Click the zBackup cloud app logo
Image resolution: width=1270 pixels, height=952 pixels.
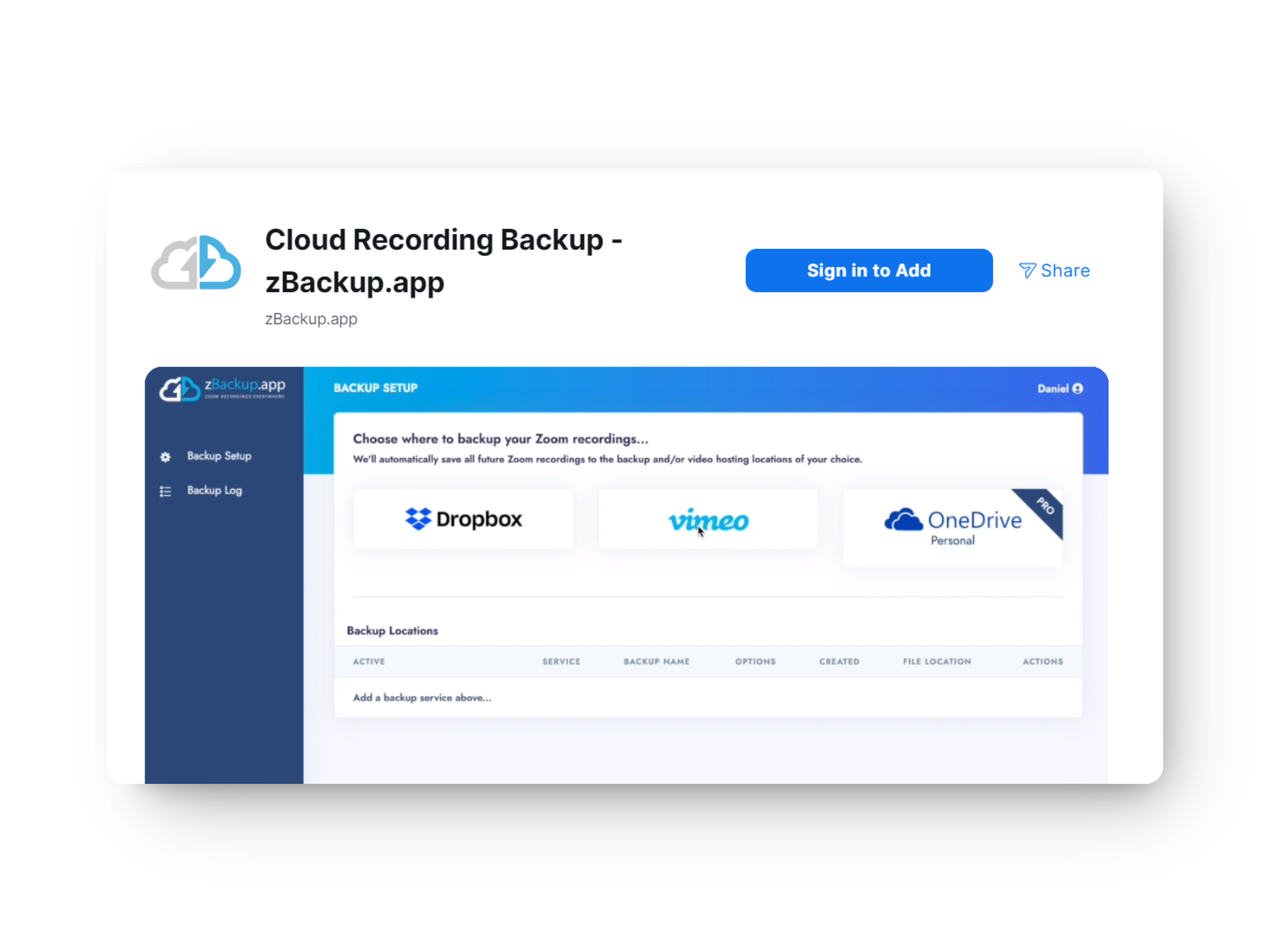click(x=196, y=263)
